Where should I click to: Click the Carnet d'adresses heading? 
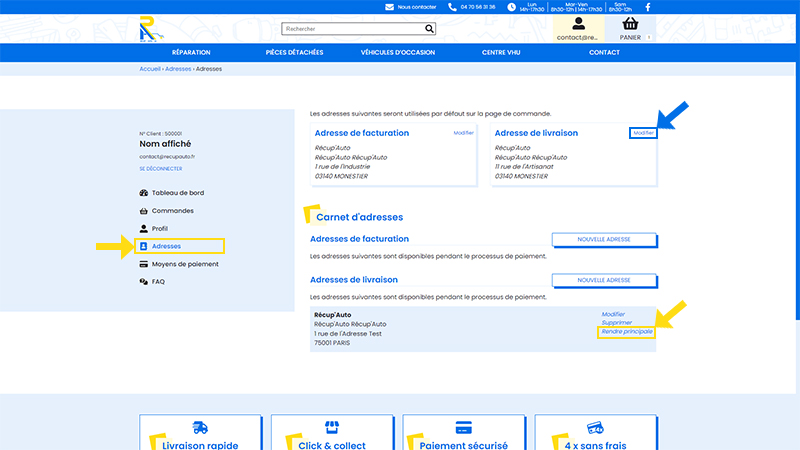(x=359, y=217)
